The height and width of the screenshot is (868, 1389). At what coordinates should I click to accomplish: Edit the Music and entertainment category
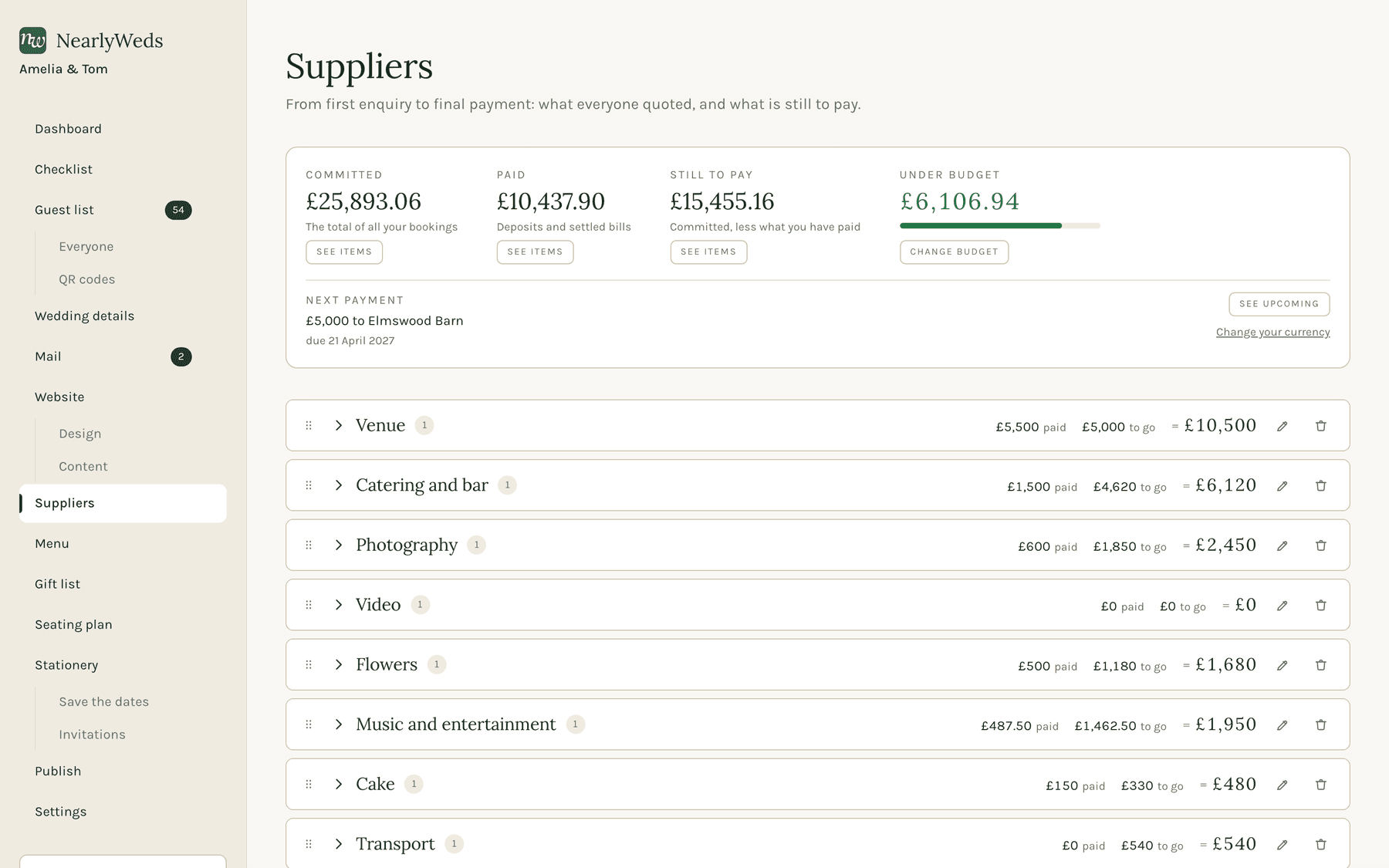coord(1282,725)
